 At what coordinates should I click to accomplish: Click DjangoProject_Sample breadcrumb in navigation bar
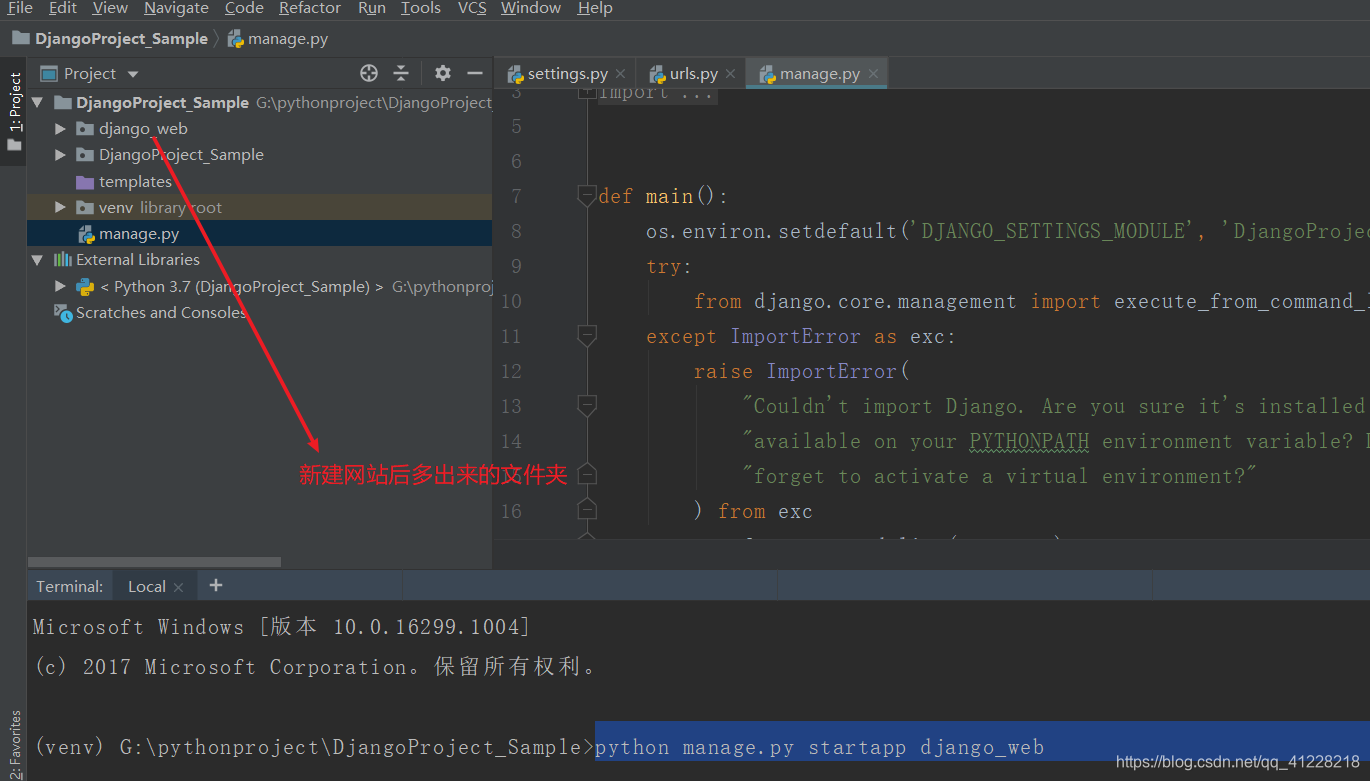click(x=110, y=39)
